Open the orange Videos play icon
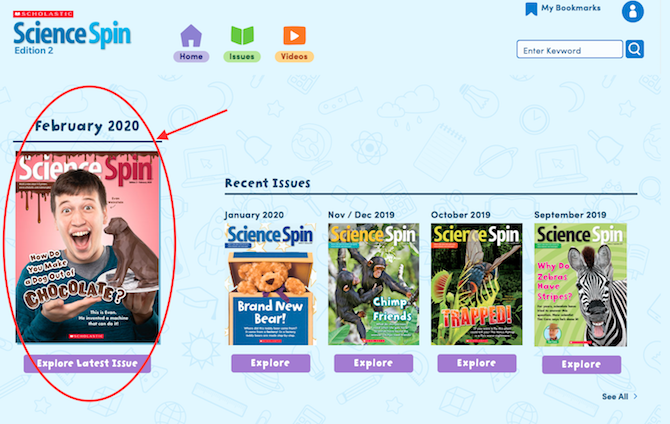This screenshot has height=424, width=670. pyautogui.click(x=294, y=35)
